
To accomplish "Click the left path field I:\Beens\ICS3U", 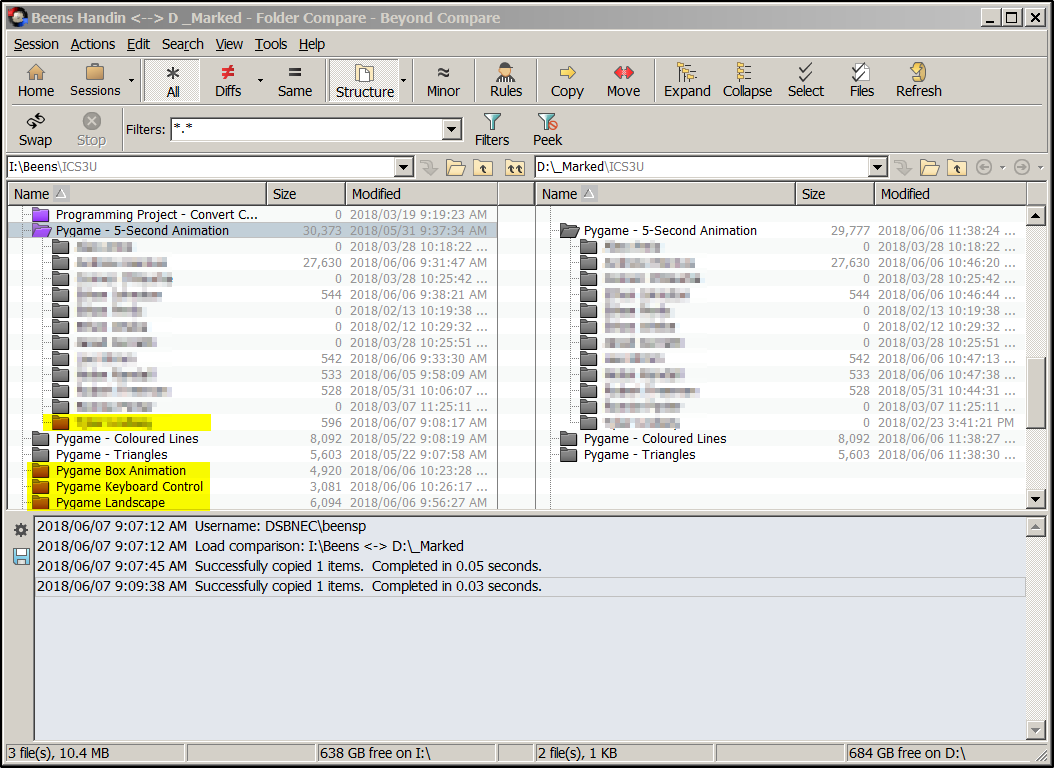I will pyautogui.click(x=202, y=167).
